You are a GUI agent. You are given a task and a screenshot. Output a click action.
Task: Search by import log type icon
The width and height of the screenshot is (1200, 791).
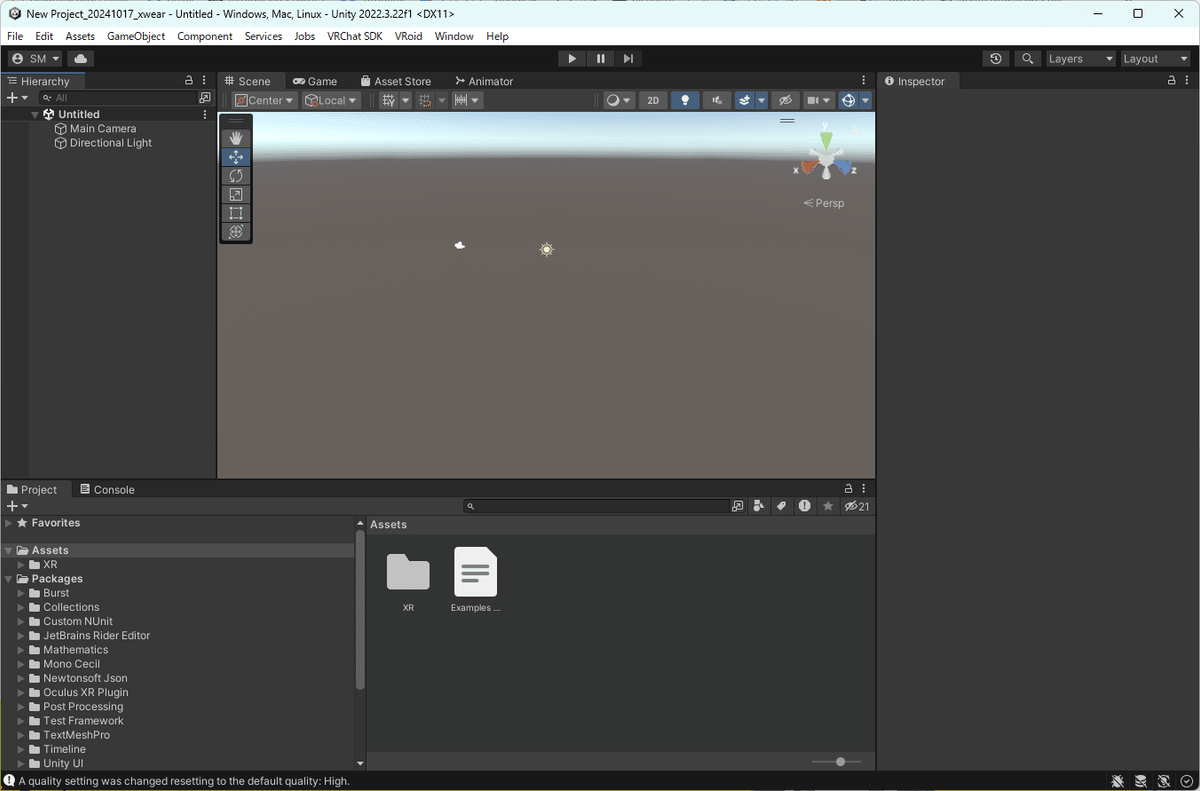coord(805,506)
